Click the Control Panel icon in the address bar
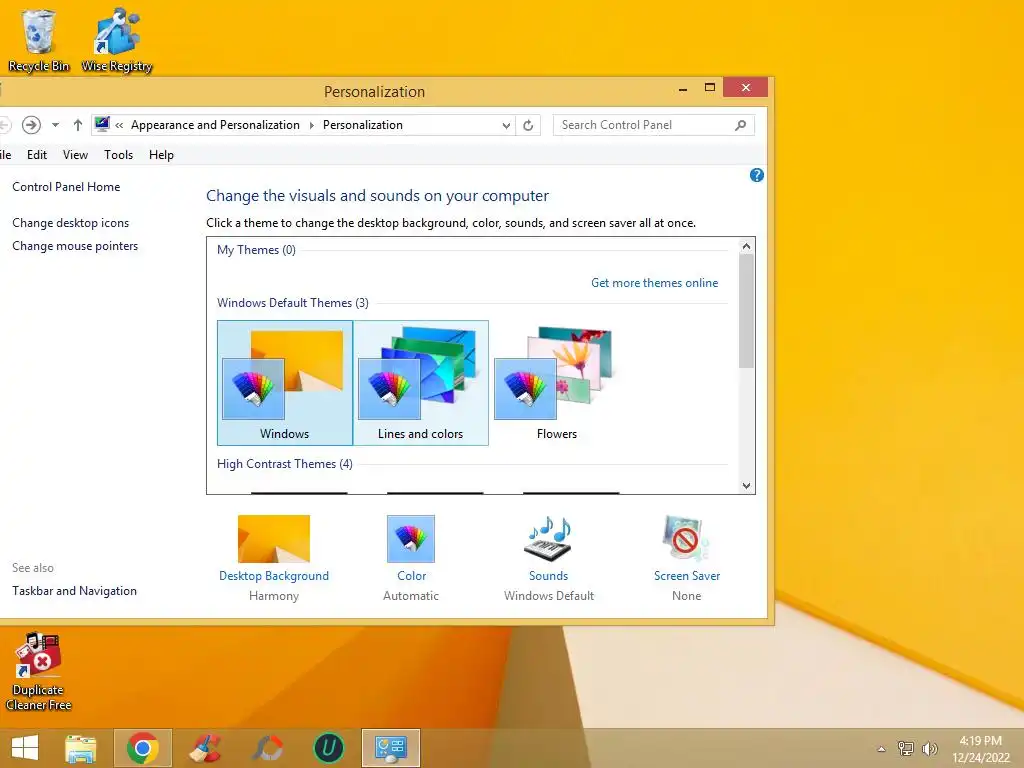The width and height of the screenshot is (1024, 768). (x=102, y=124)
